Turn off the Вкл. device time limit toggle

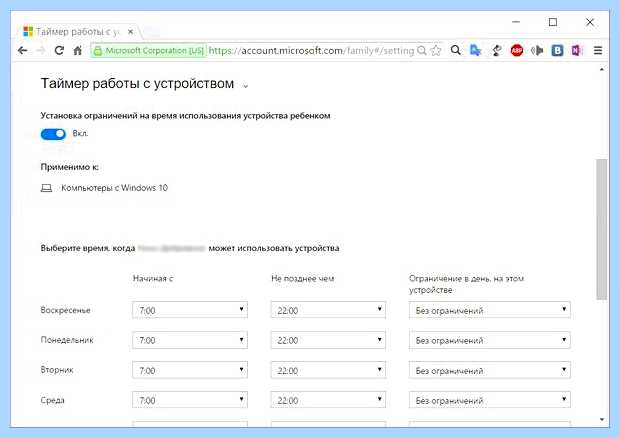53,134
